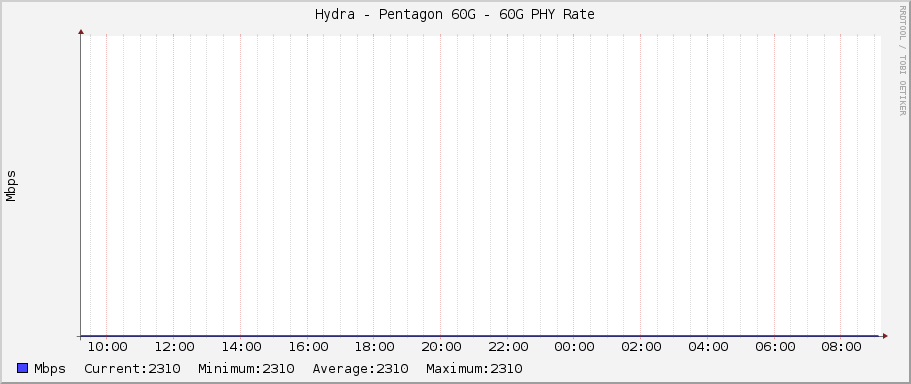Image resolution: width=911 pixels, height=384 pixels.
Task: Click the vertical 'Mbps' y-axis label
Action: [x=11, y=186]
